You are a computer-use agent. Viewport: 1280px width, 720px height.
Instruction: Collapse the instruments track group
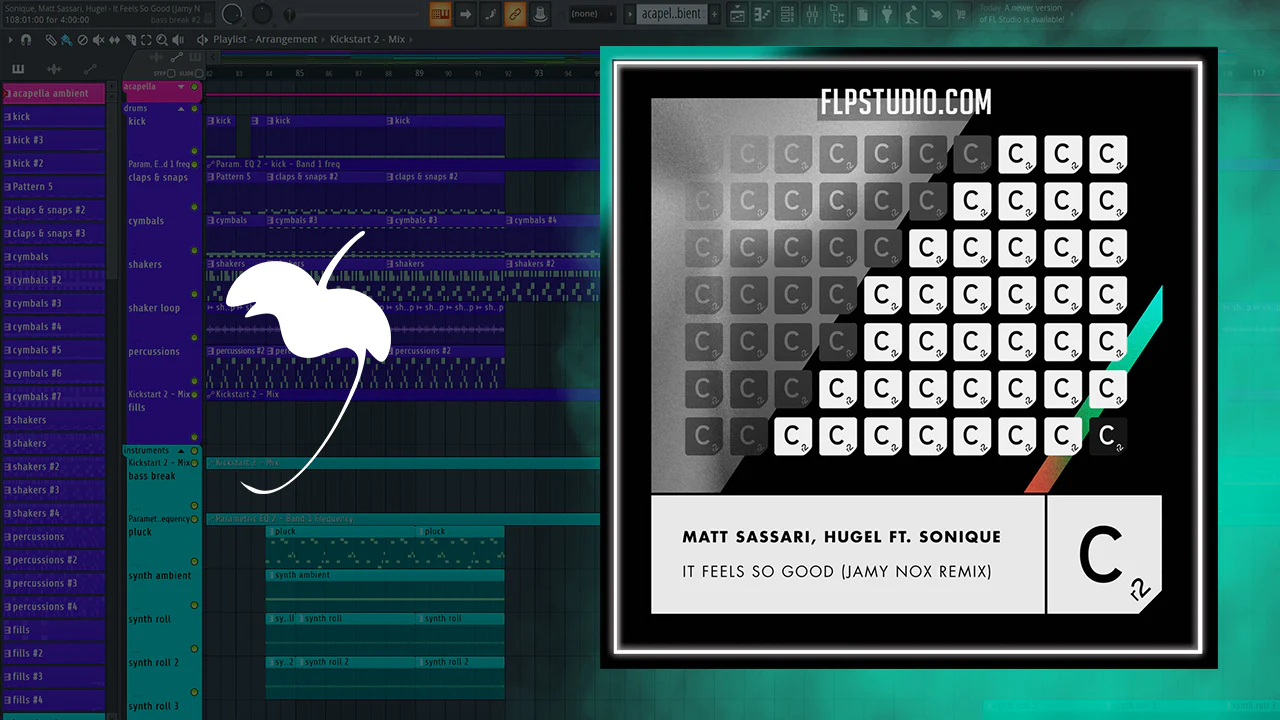(x=181, y=451)
